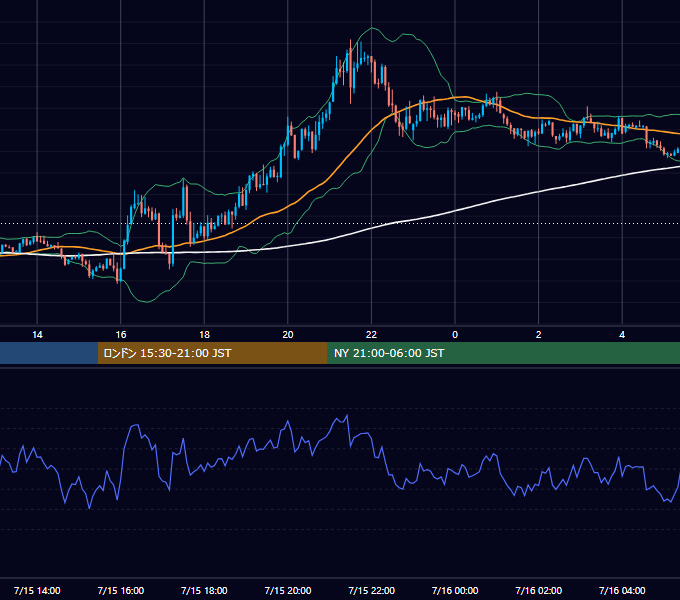Click the London session bar 15:30-21:00 JST
Viewport: 680px width, 600px height.
click(212, 353)
